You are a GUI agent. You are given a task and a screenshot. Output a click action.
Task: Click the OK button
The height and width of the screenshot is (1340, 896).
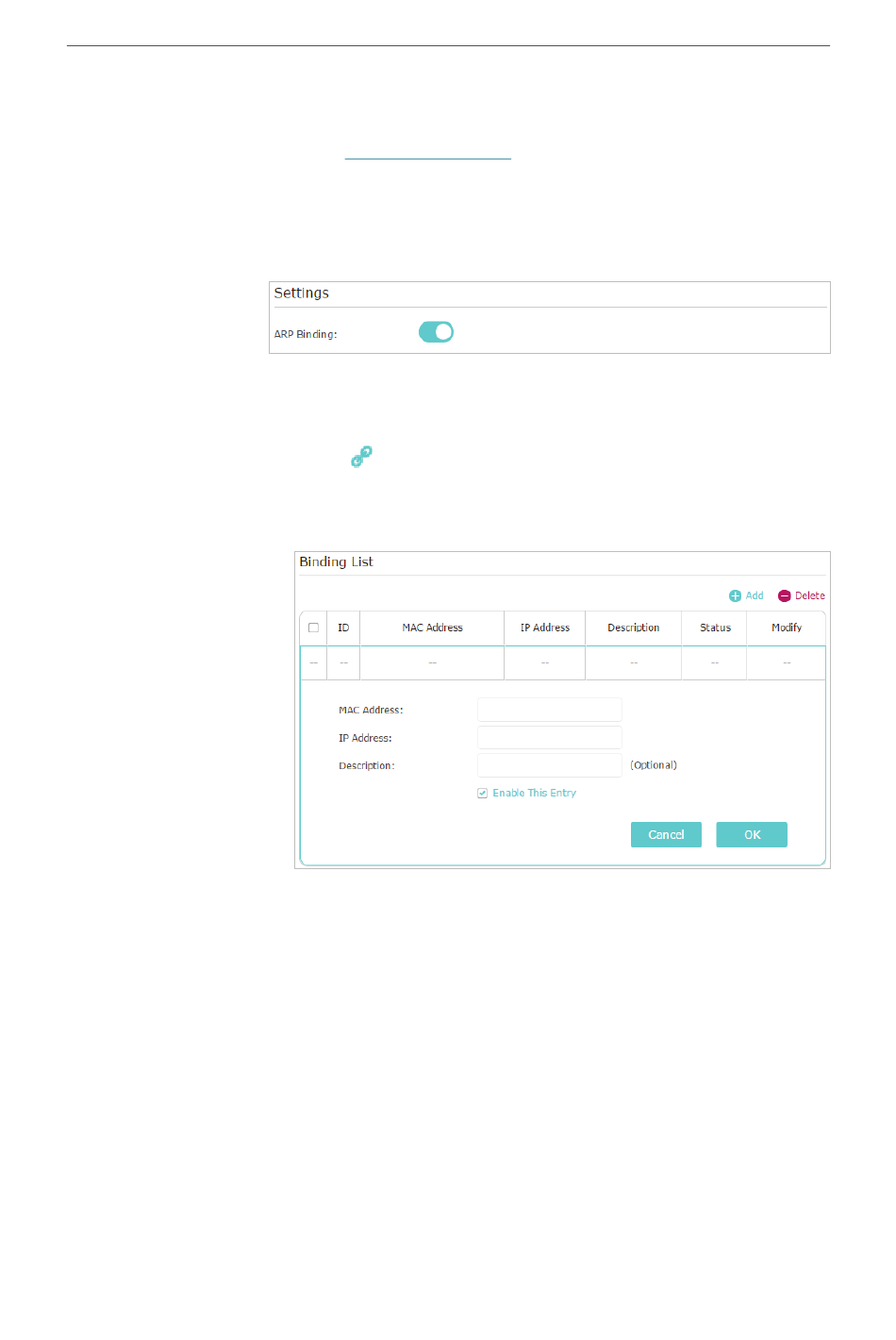(752, 834)
